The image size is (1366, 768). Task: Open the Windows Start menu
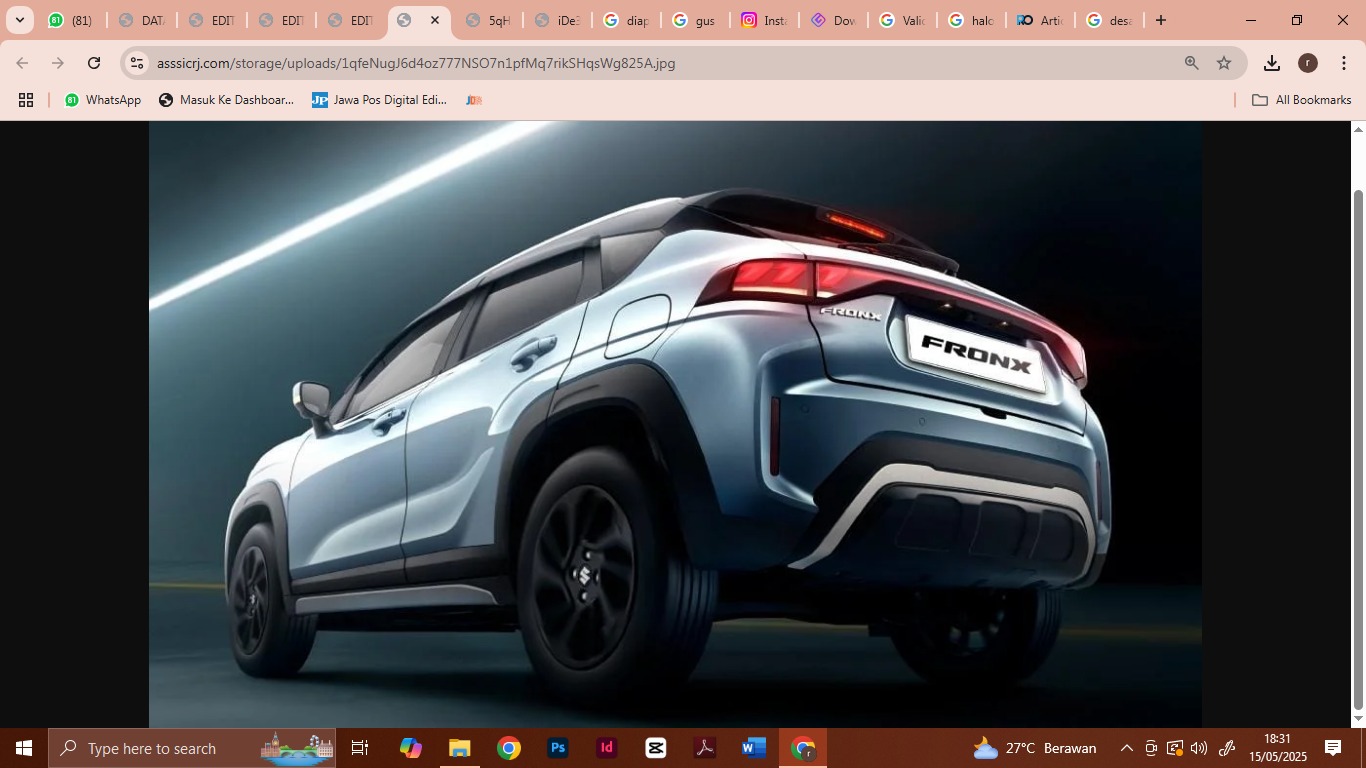(x=24, y=748)
